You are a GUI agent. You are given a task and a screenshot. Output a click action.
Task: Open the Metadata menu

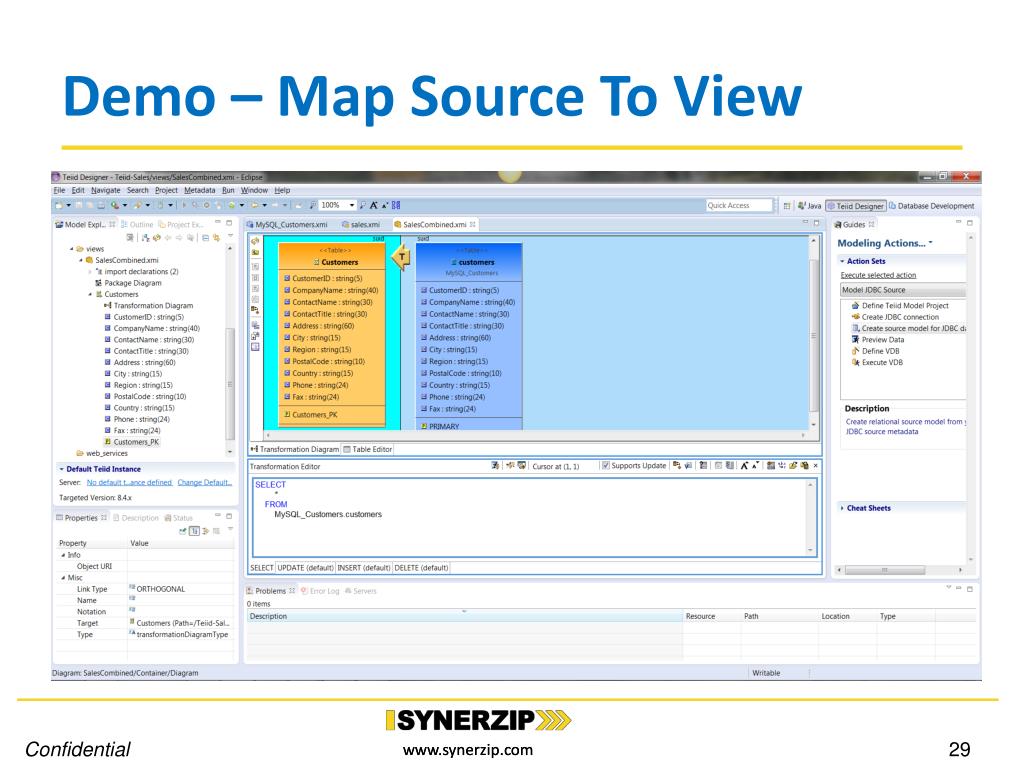pos(199,190)
